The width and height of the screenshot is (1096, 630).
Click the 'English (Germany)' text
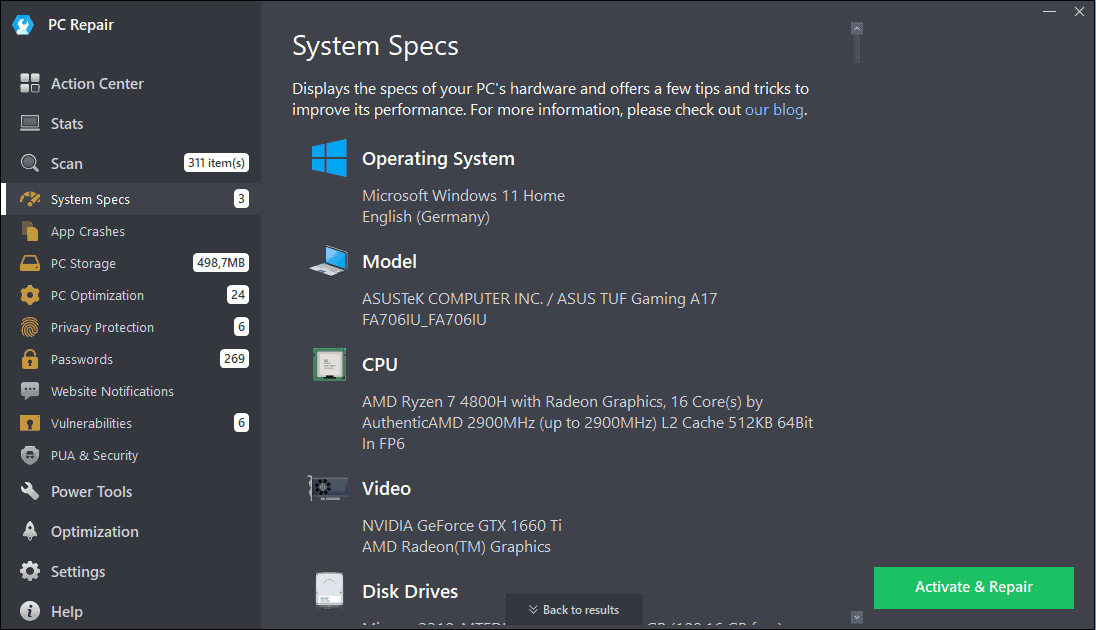426,217
